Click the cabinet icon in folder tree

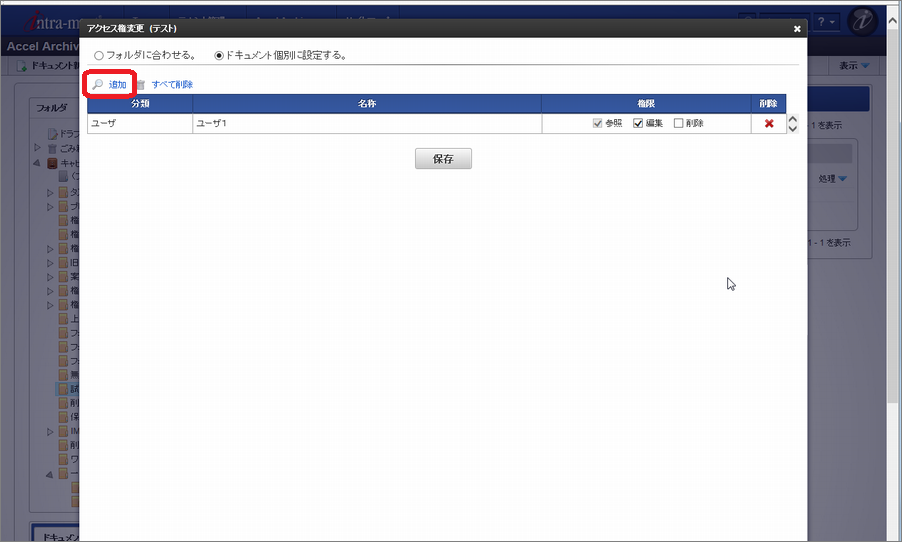[52, 163]
